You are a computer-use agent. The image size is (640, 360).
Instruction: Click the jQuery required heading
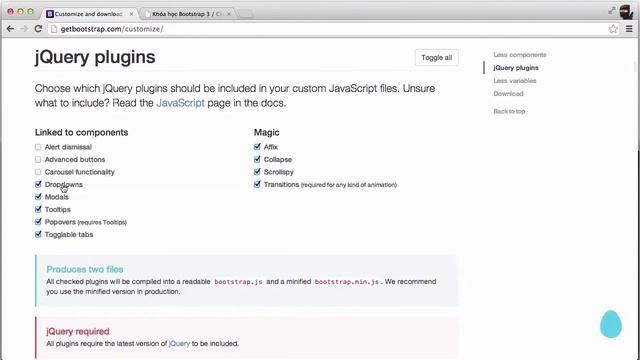click(x=78, y=331)
